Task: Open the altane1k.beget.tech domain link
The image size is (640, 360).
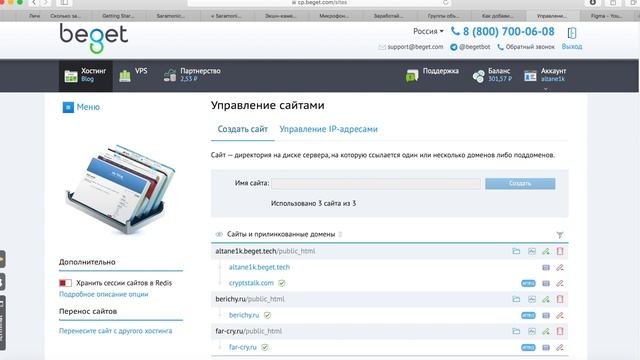Action: coord(259,267)
